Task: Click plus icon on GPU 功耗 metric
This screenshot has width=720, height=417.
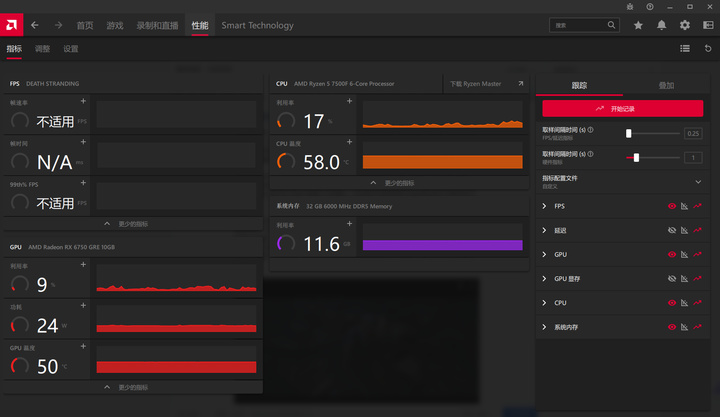Action: (83, 305)
